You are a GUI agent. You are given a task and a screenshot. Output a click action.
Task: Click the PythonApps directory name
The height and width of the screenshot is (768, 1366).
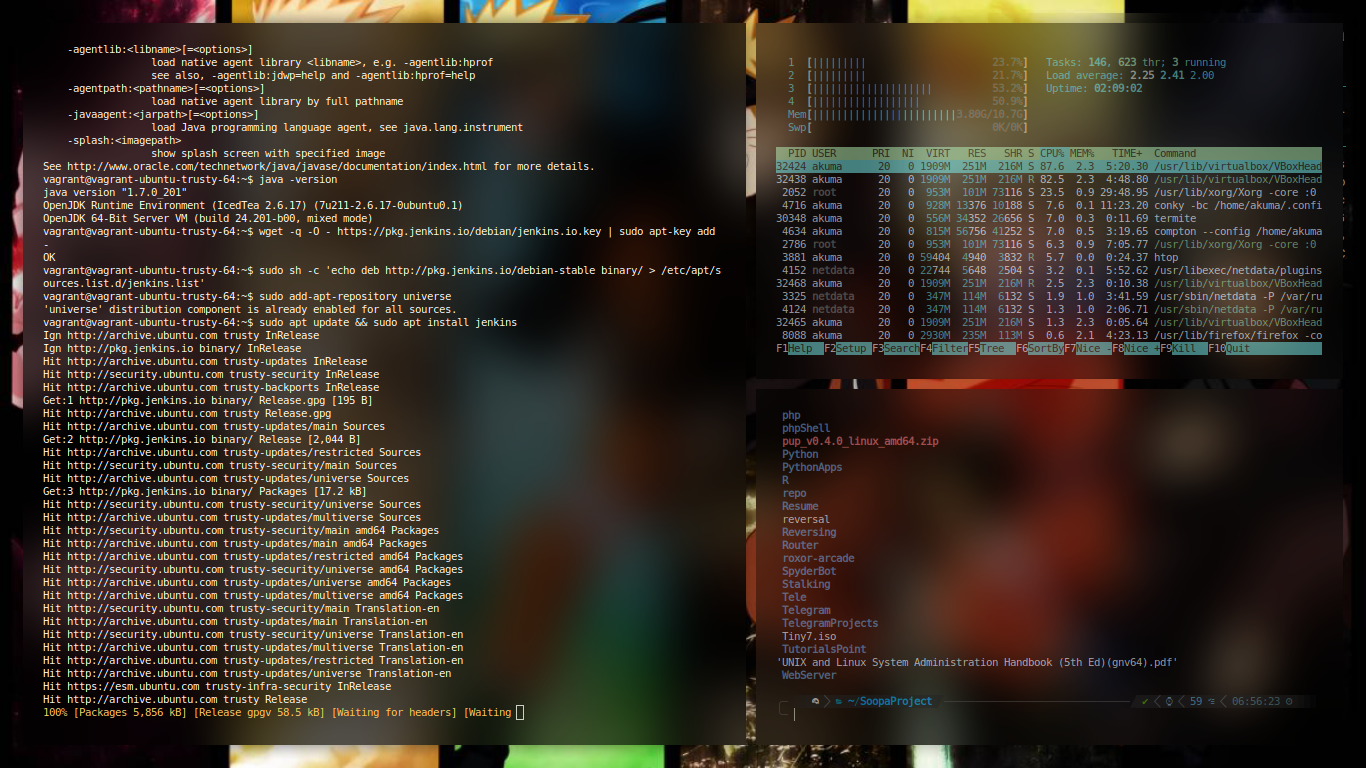[x=812, y=467]
